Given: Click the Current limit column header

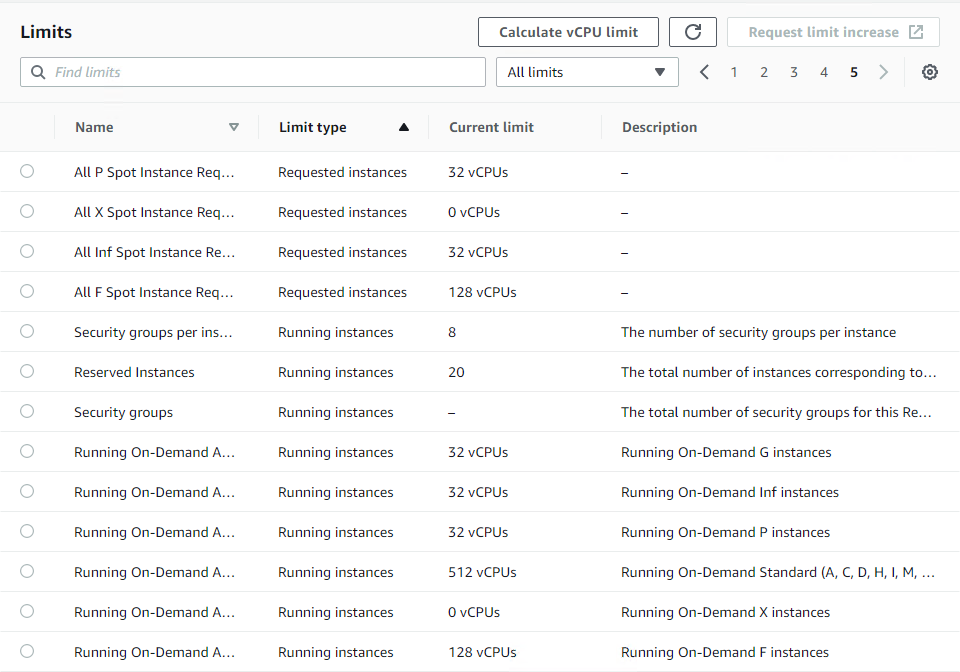Looking at the screenshot, I should click(x=491, y=127).
